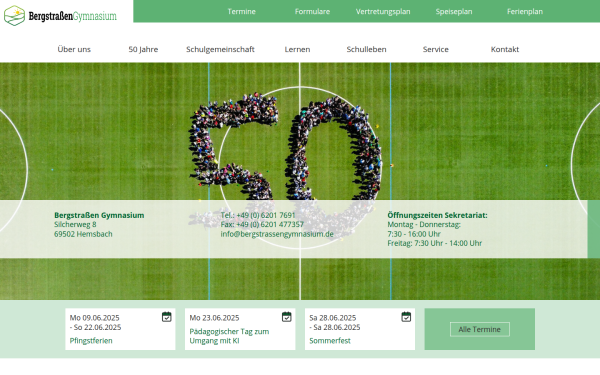The image size is (600, 375).
Task: Click the Sa 28.06.2025 start date text
Action: tap(333, 318)
